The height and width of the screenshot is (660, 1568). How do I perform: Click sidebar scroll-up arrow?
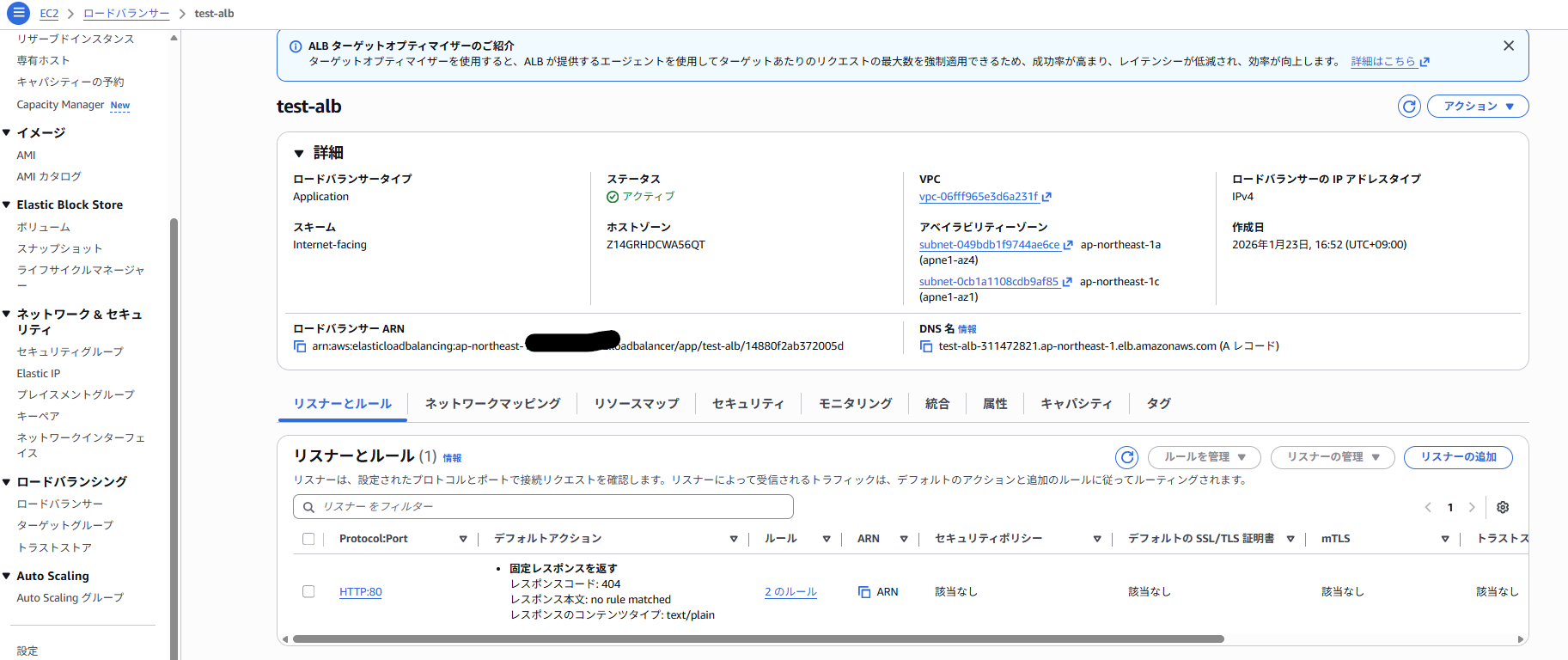(x=174, y=38)
